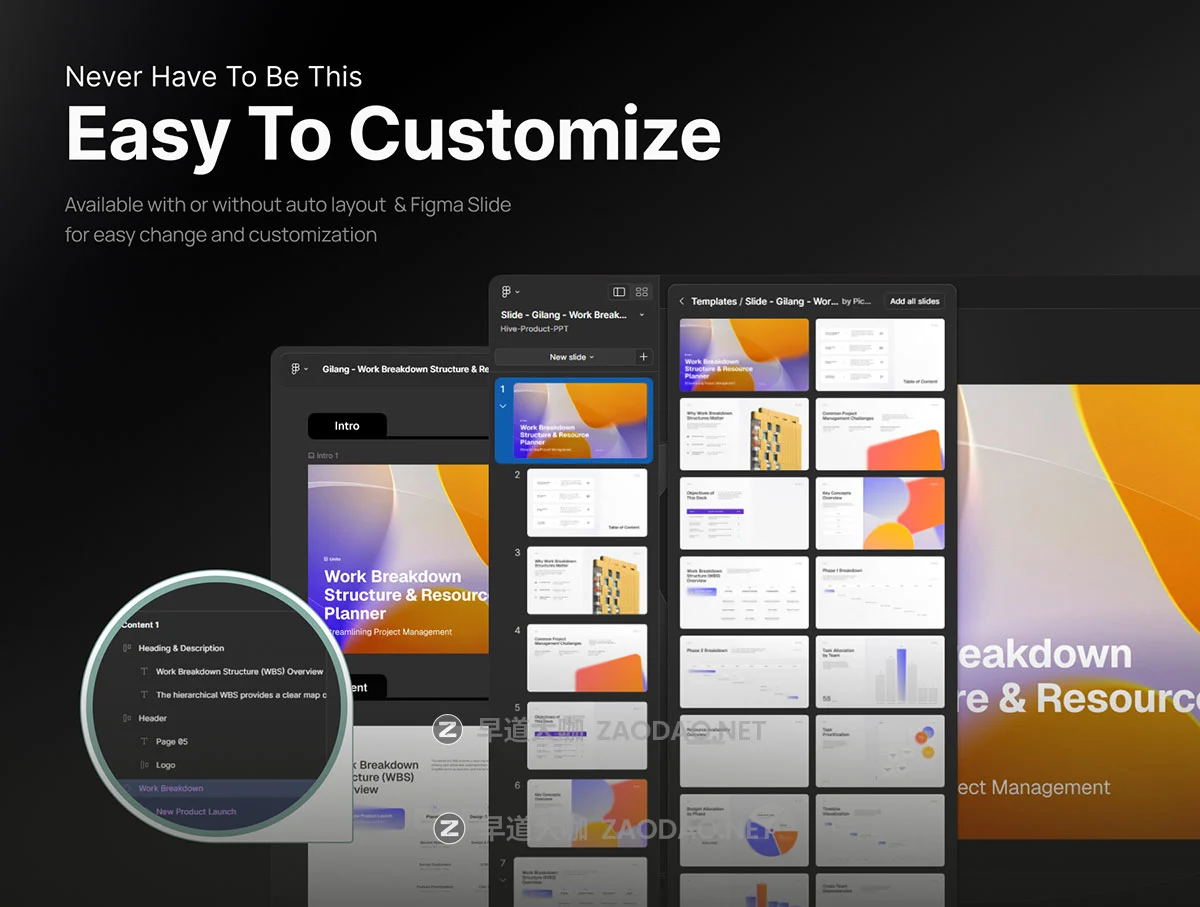Select the New Product Launch layer
The height and width of the screenshot is (907, 1200).
196,812
